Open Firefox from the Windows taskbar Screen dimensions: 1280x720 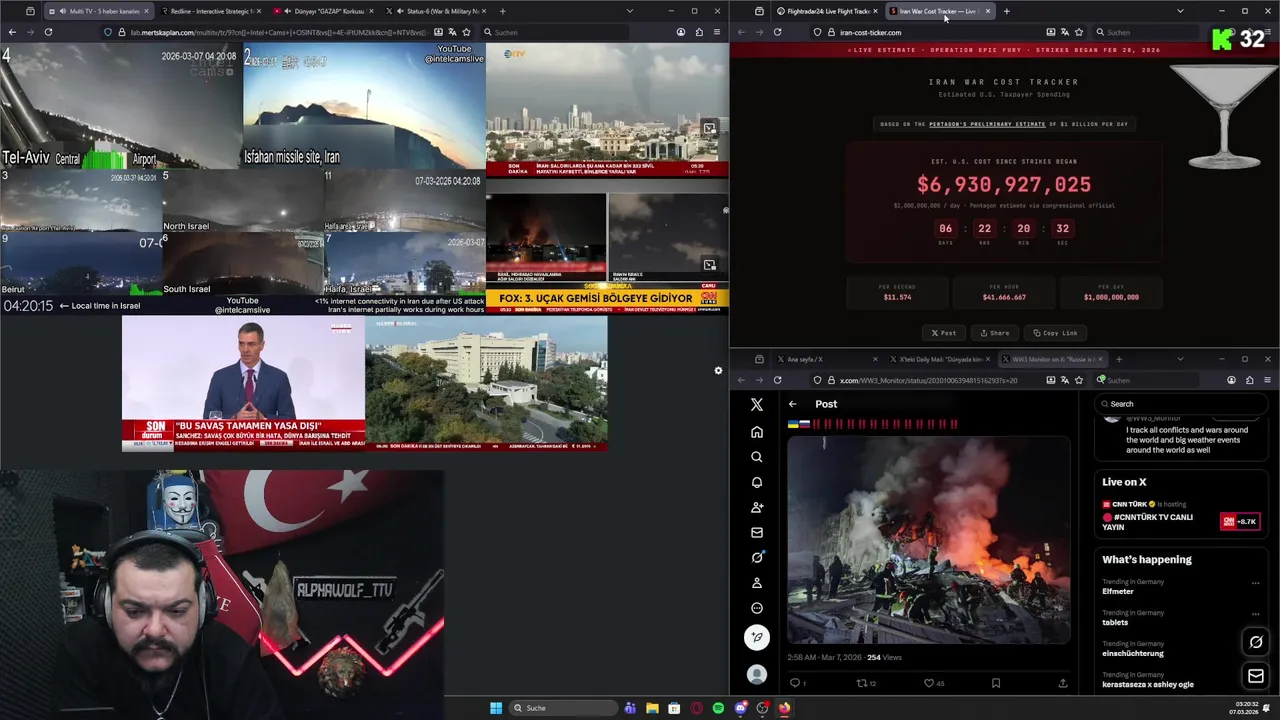(x=784, y=708)
